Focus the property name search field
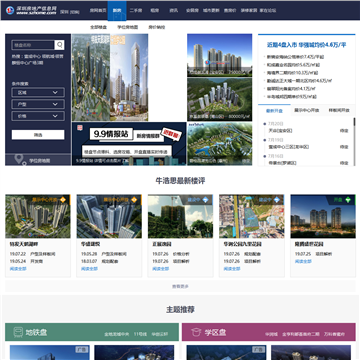 pos(33,45)
